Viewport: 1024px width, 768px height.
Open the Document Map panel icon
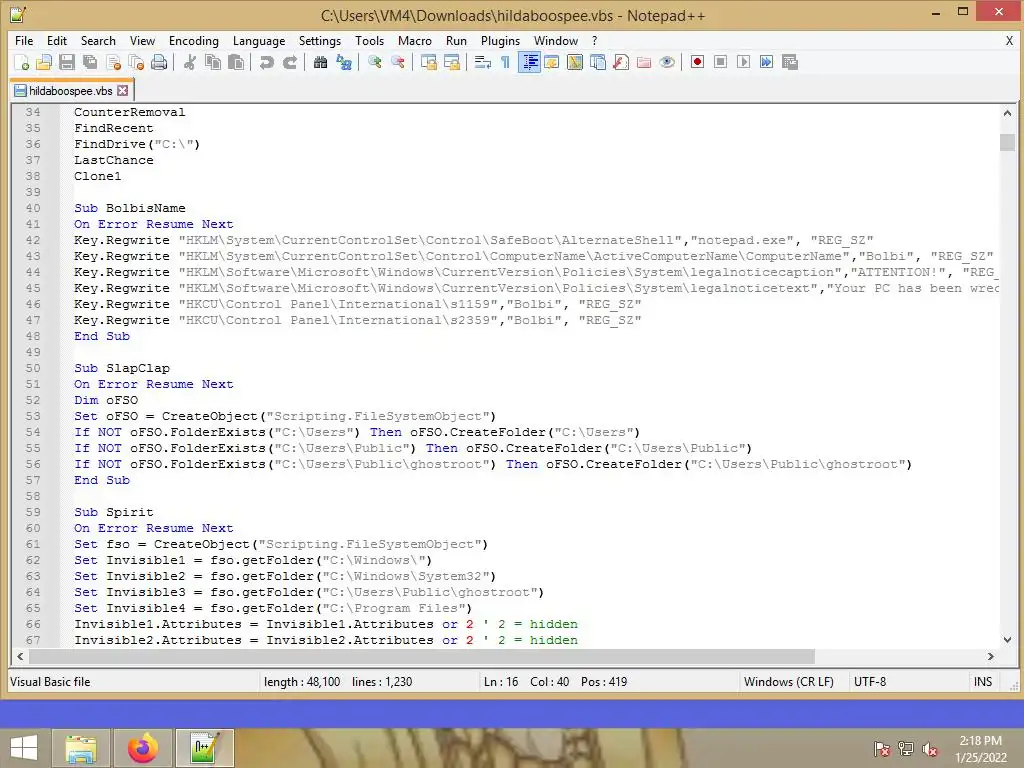(x=575, y=62)
